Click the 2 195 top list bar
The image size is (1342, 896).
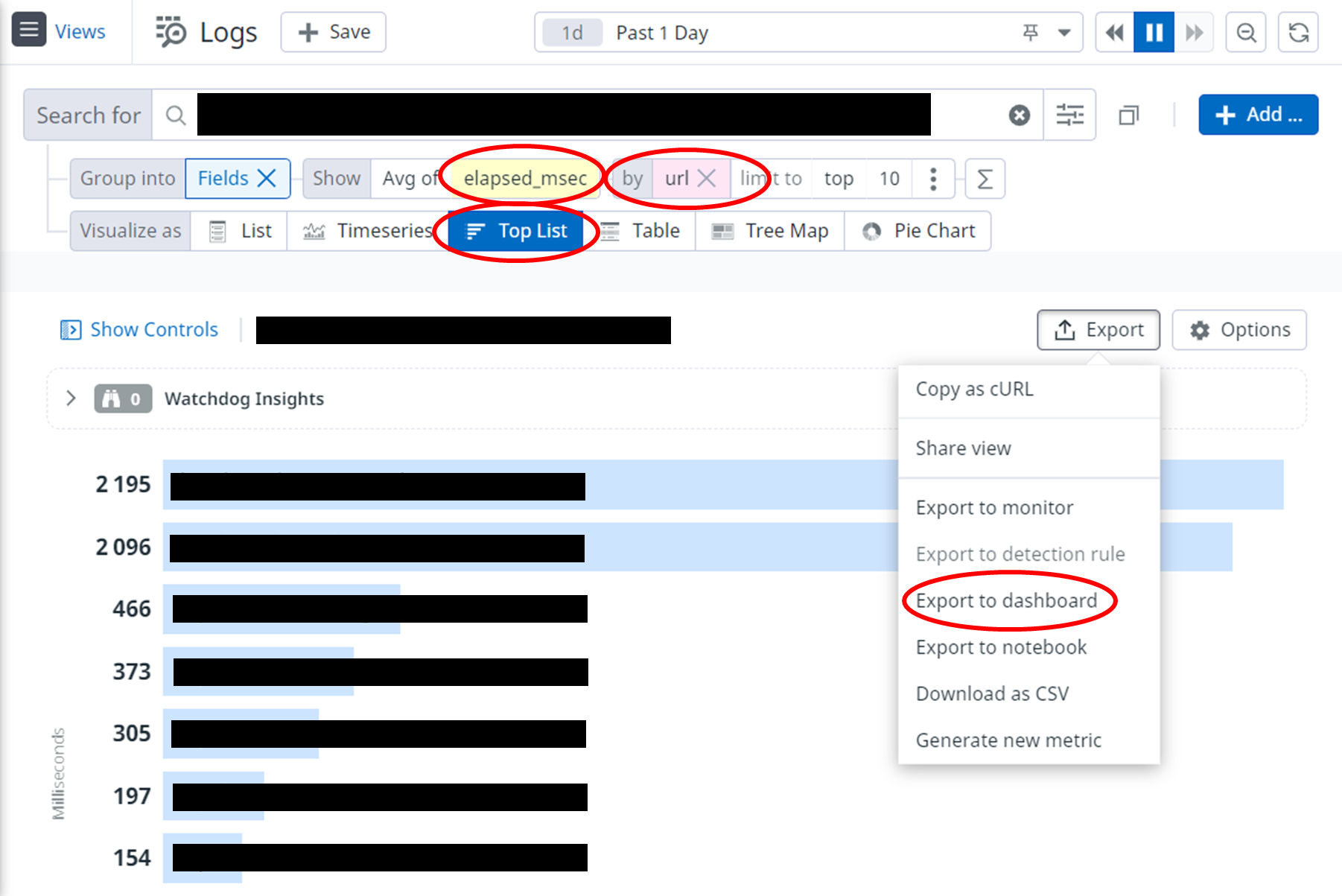(x=722, y=485)
